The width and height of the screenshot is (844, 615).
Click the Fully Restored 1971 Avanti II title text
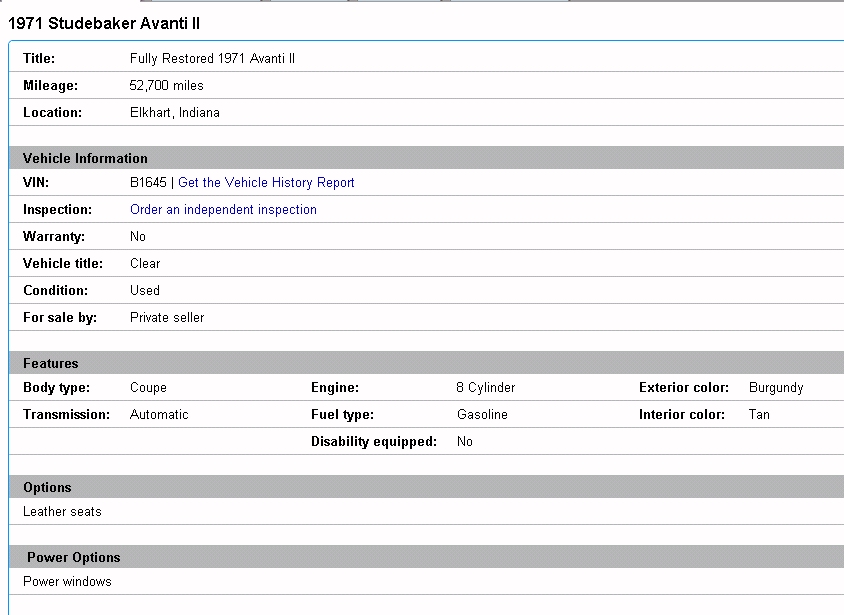pos(212,59)
